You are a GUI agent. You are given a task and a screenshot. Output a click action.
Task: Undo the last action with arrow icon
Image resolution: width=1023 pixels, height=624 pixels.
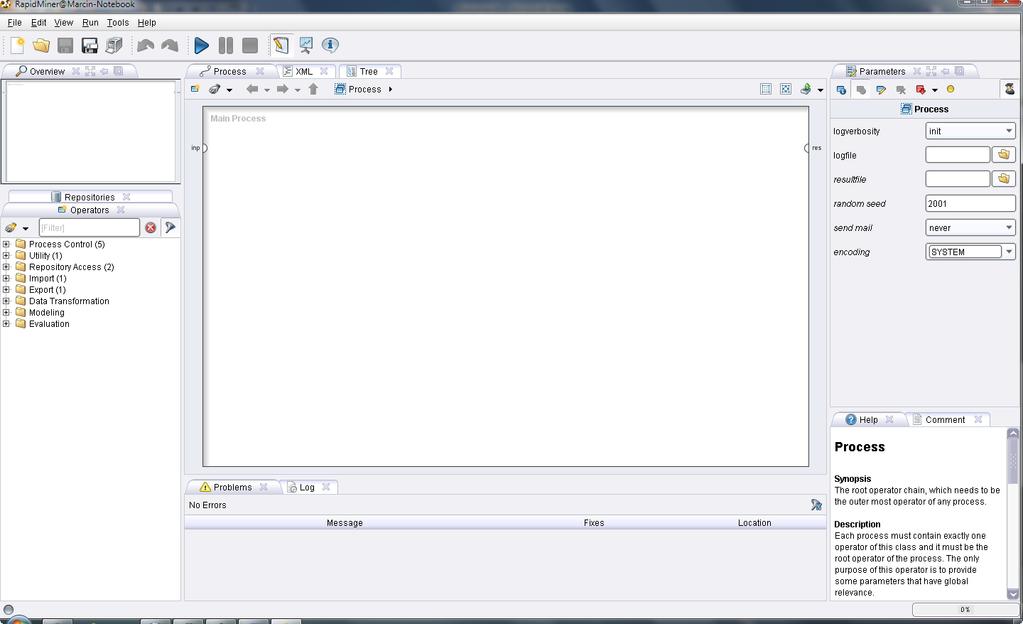click(x=145, y=45)
